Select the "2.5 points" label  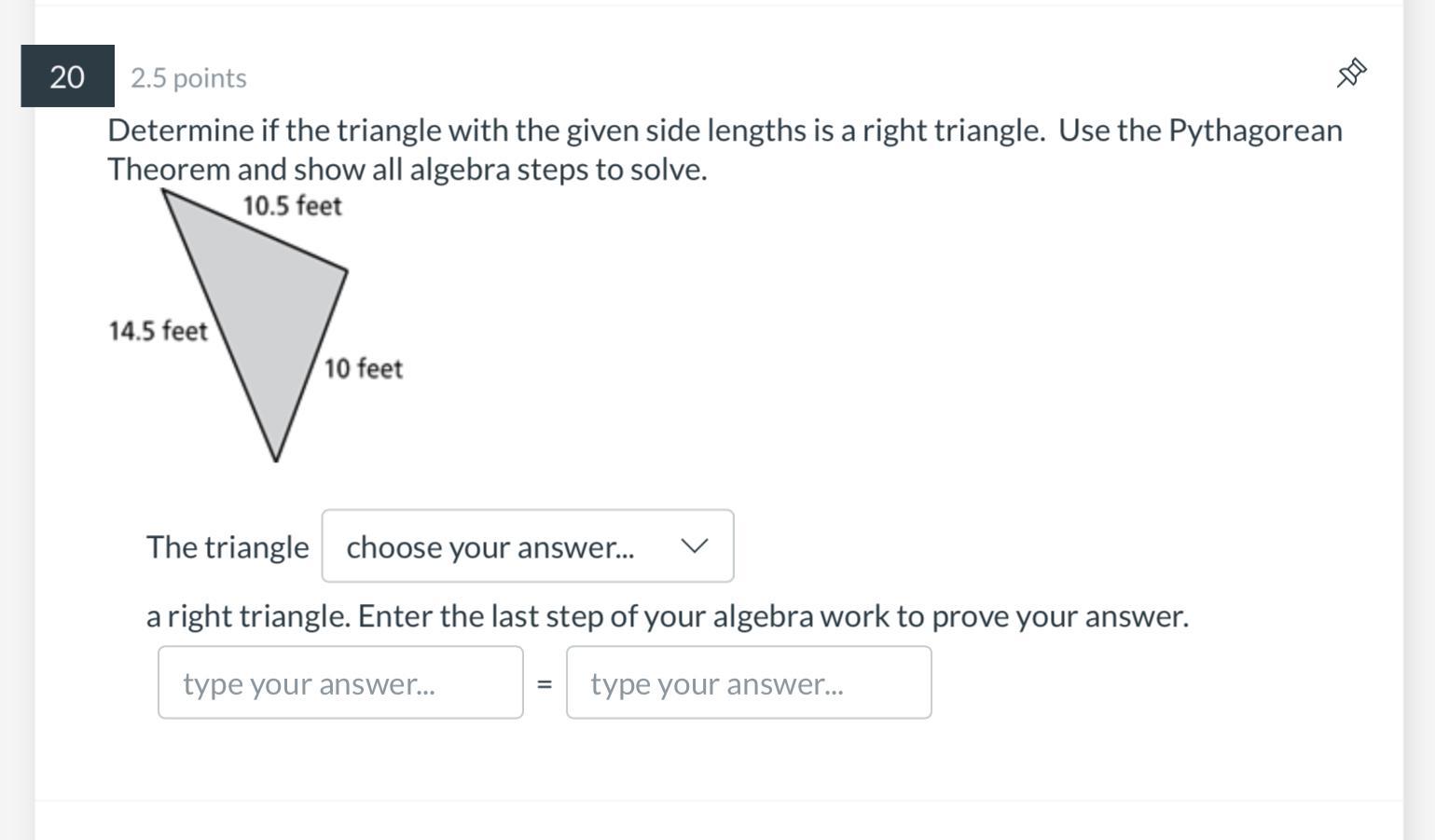tap(188, 78)
